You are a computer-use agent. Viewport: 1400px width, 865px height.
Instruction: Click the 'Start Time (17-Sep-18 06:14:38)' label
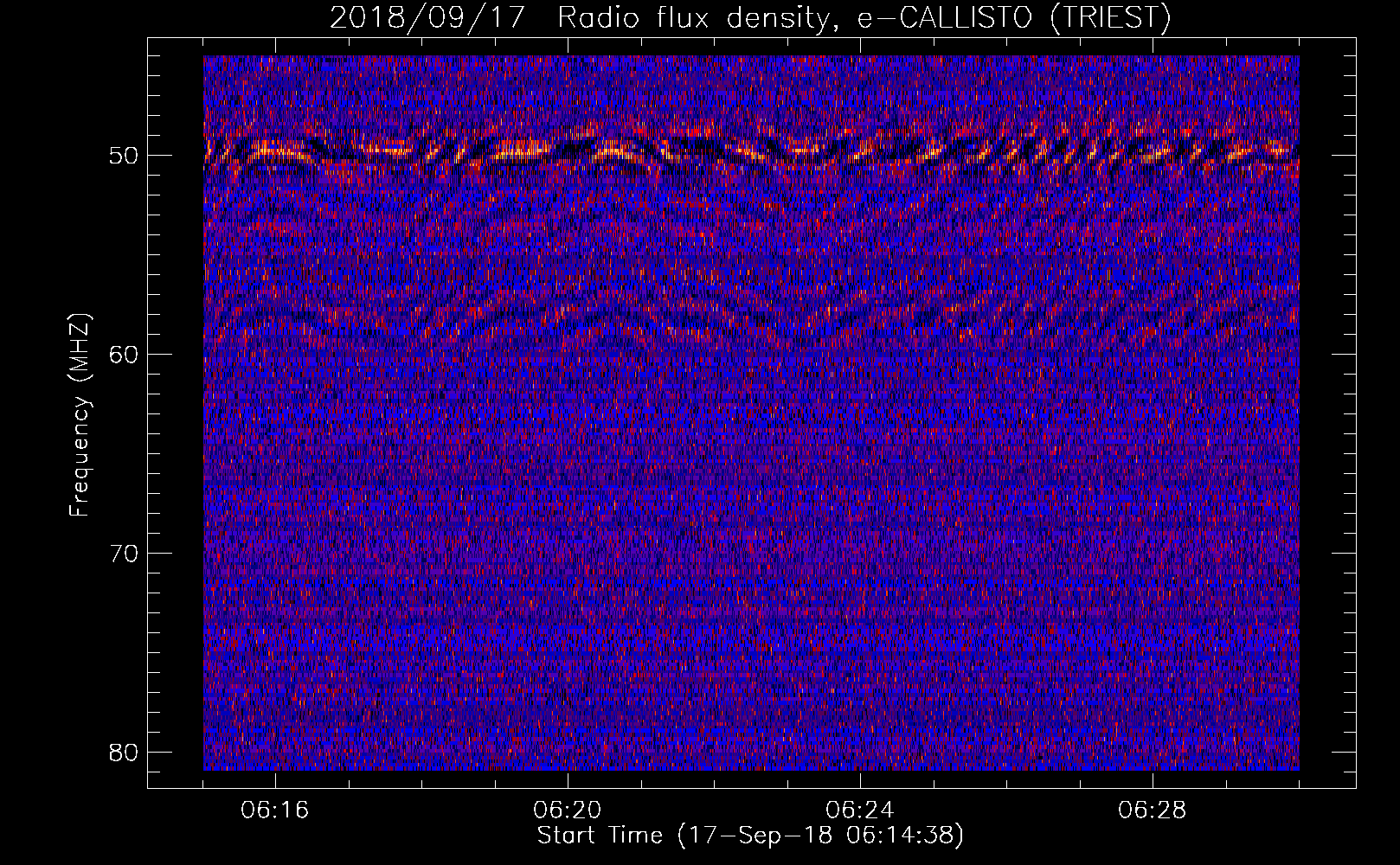tap(750, 836)
